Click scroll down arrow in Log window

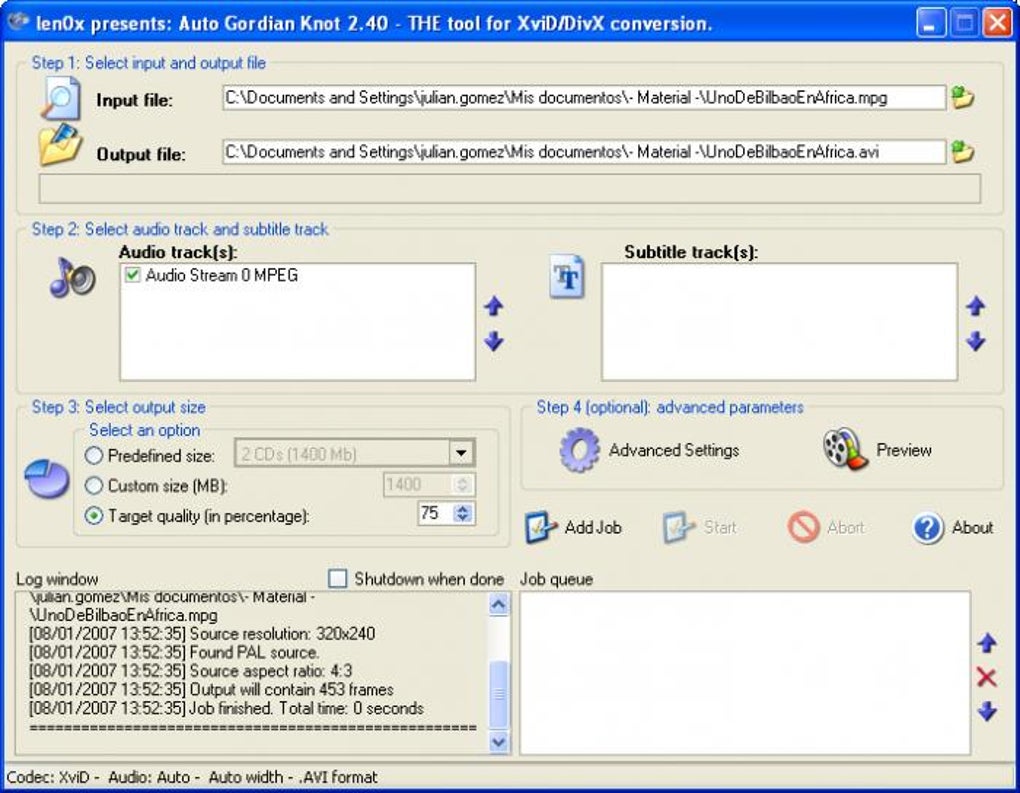(498, 742)
